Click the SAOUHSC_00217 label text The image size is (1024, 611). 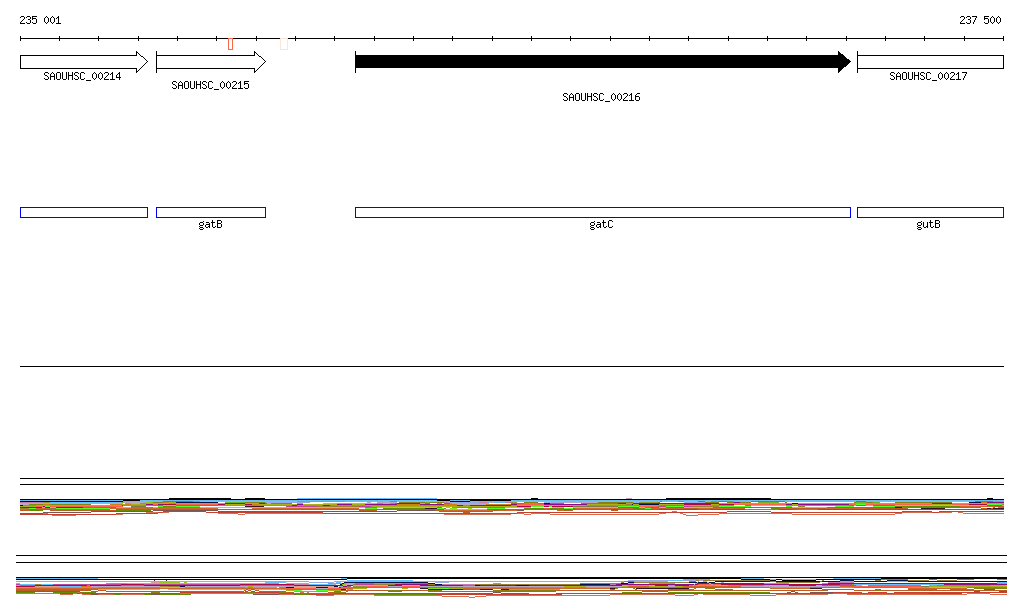click(928, 76)
